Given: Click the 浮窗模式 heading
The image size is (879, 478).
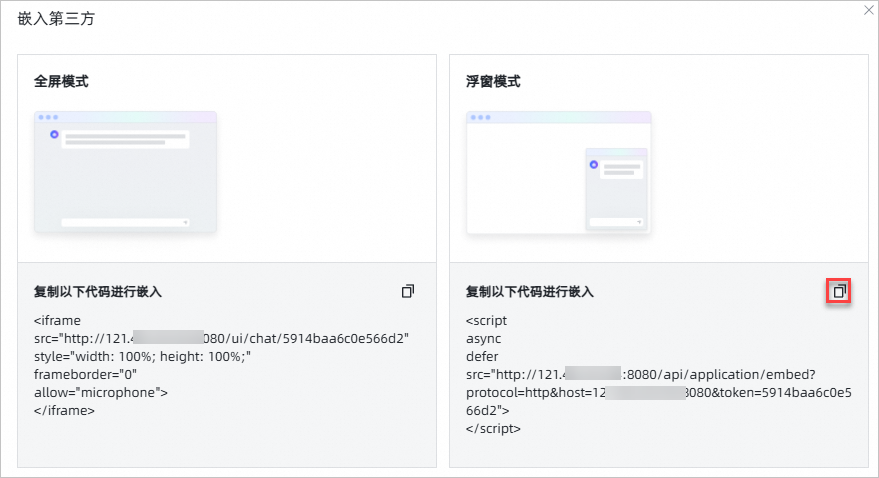Looking at the screenshot, I should (493, 81).
